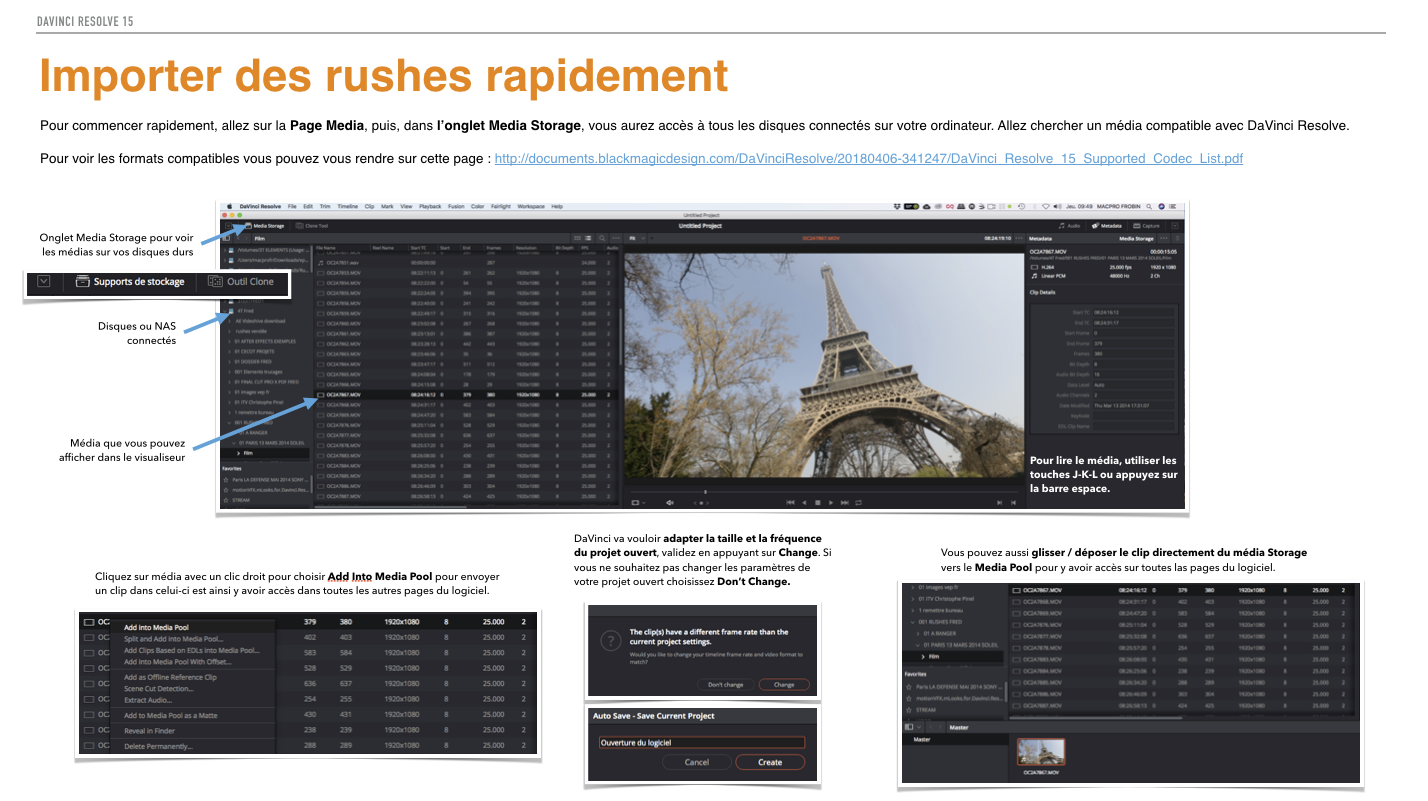Open the Playback menu in menu bar
Screen dimensions: 1428x801
429,206
